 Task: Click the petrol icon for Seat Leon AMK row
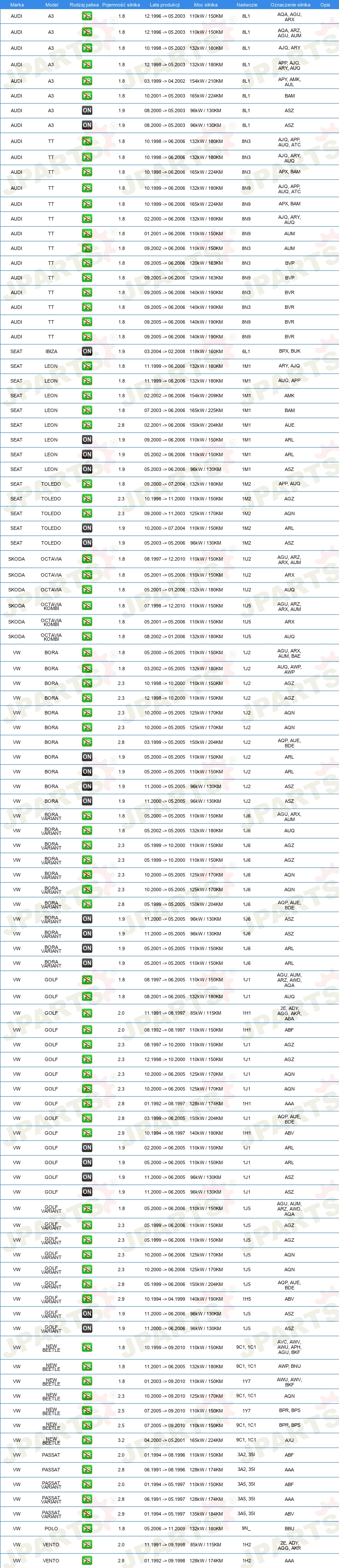(87, 396)
